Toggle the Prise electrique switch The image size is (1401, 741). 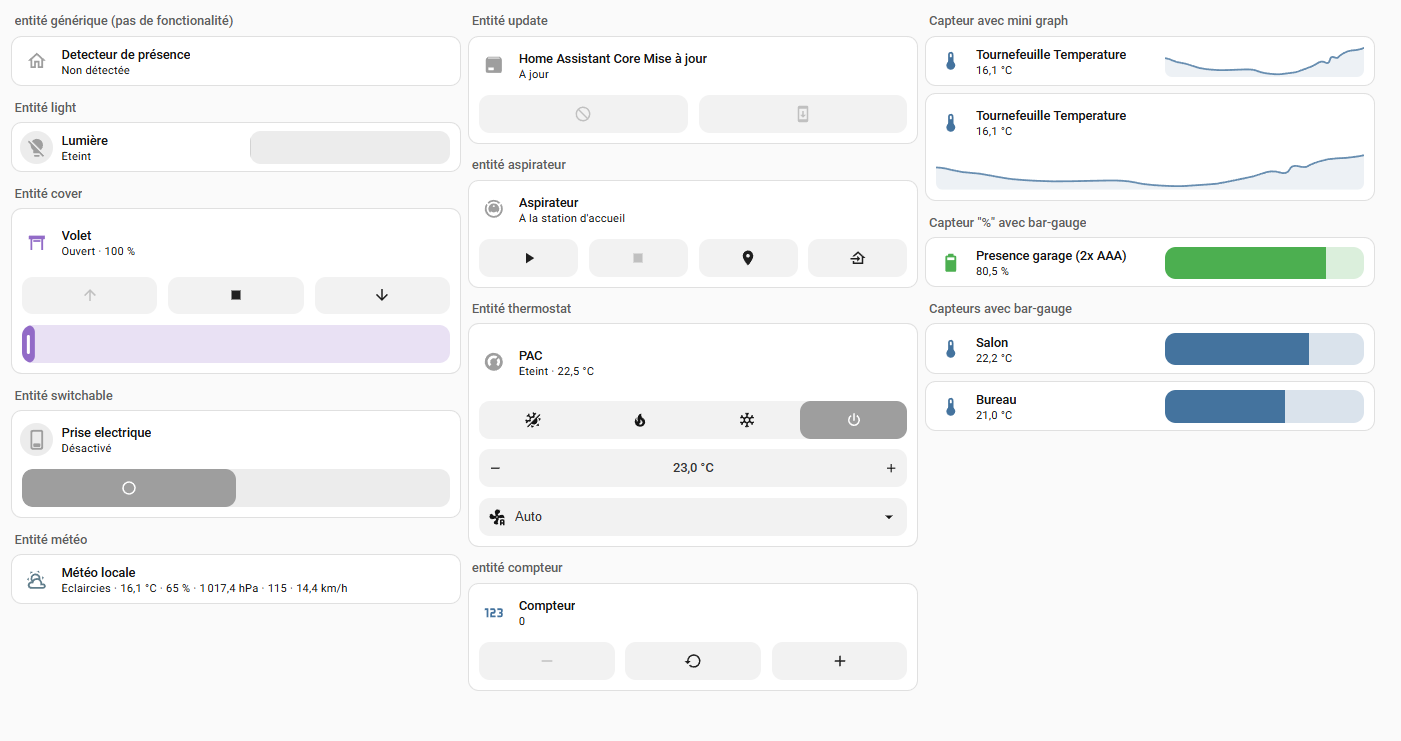(x=235, y=488)
